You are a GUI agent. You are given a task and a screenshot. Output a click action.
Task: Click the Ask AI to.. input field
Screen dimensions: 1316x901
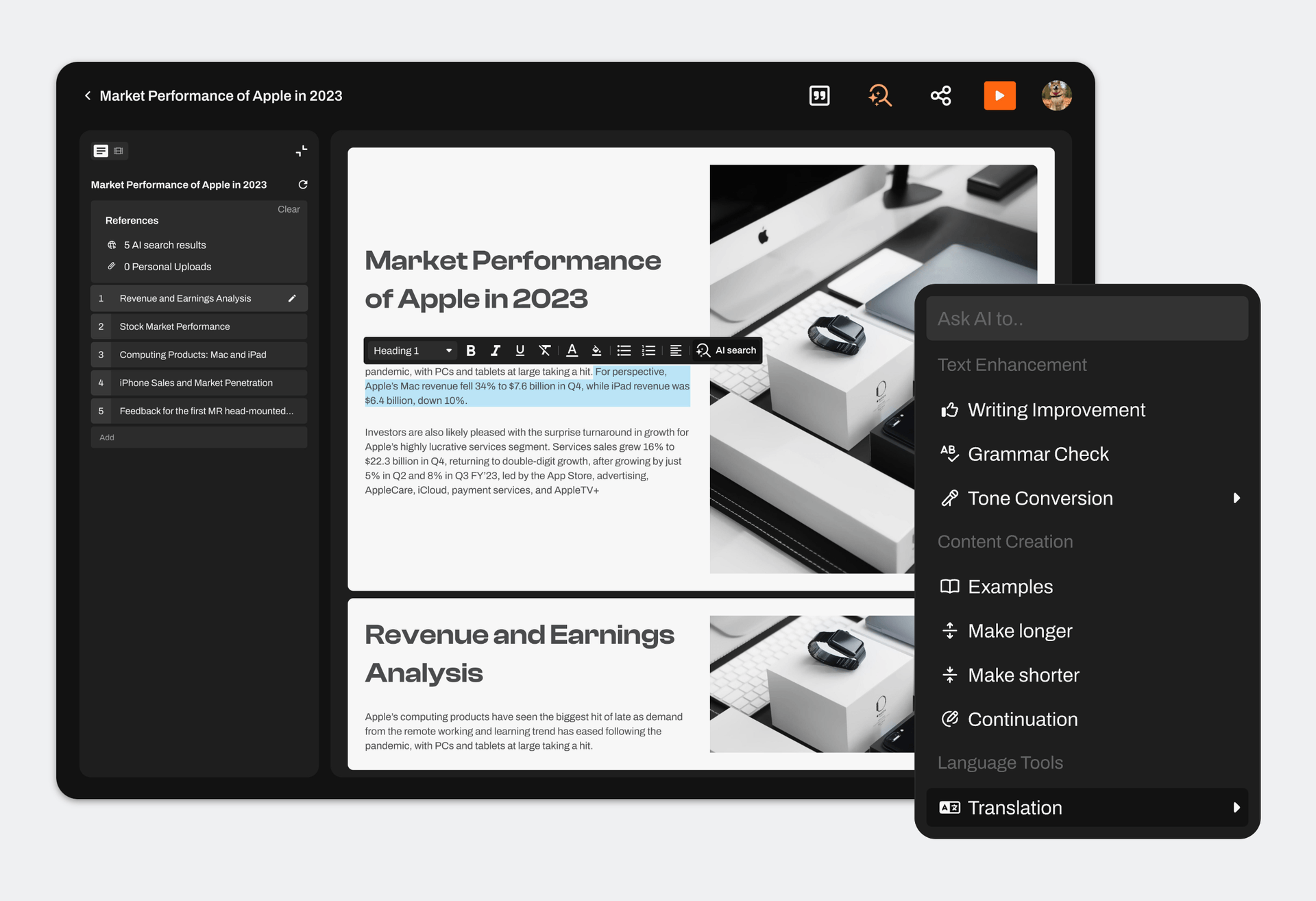1086,319
